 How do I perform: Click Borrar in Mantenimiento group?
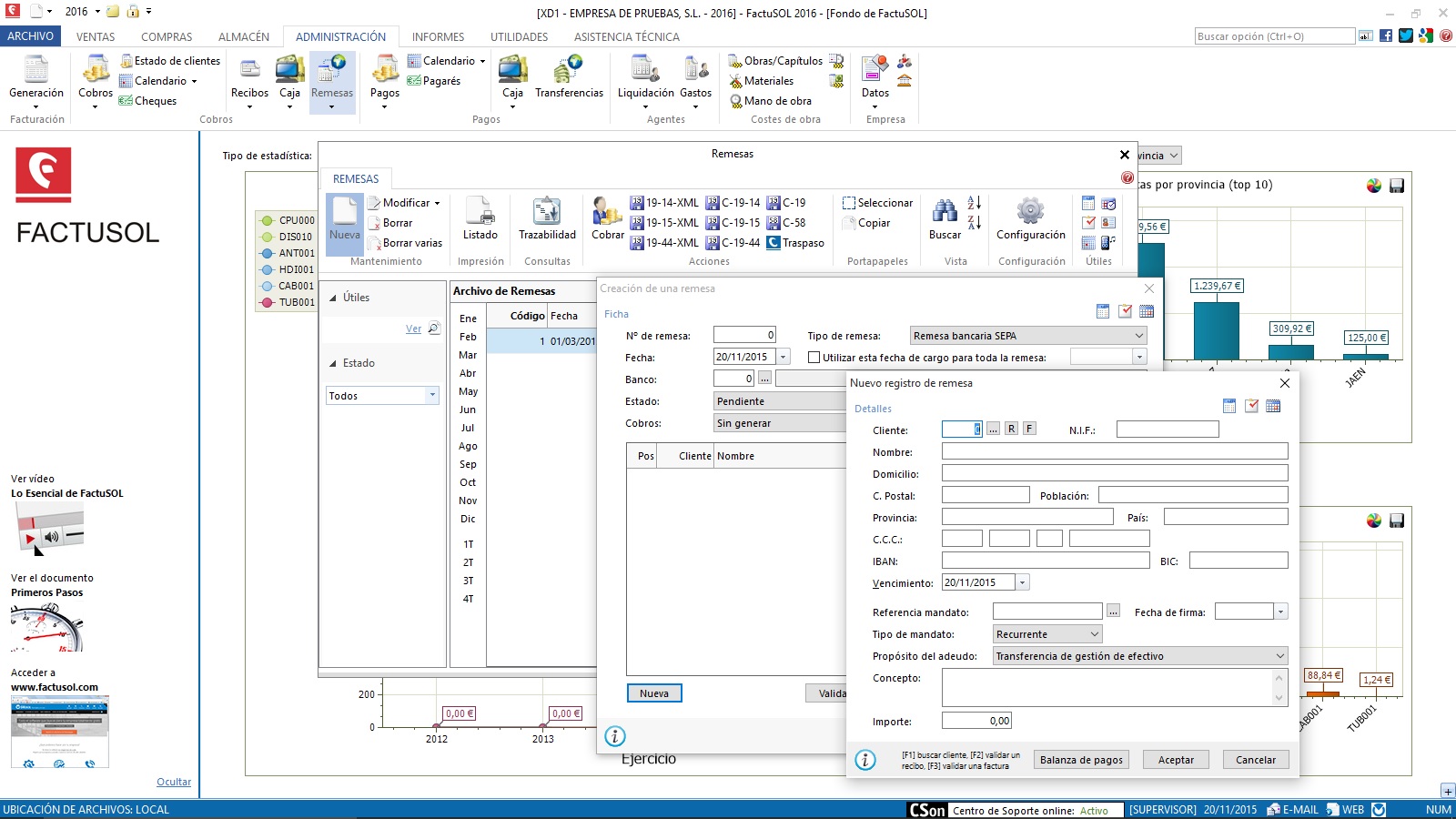click(x=389, y=223)
